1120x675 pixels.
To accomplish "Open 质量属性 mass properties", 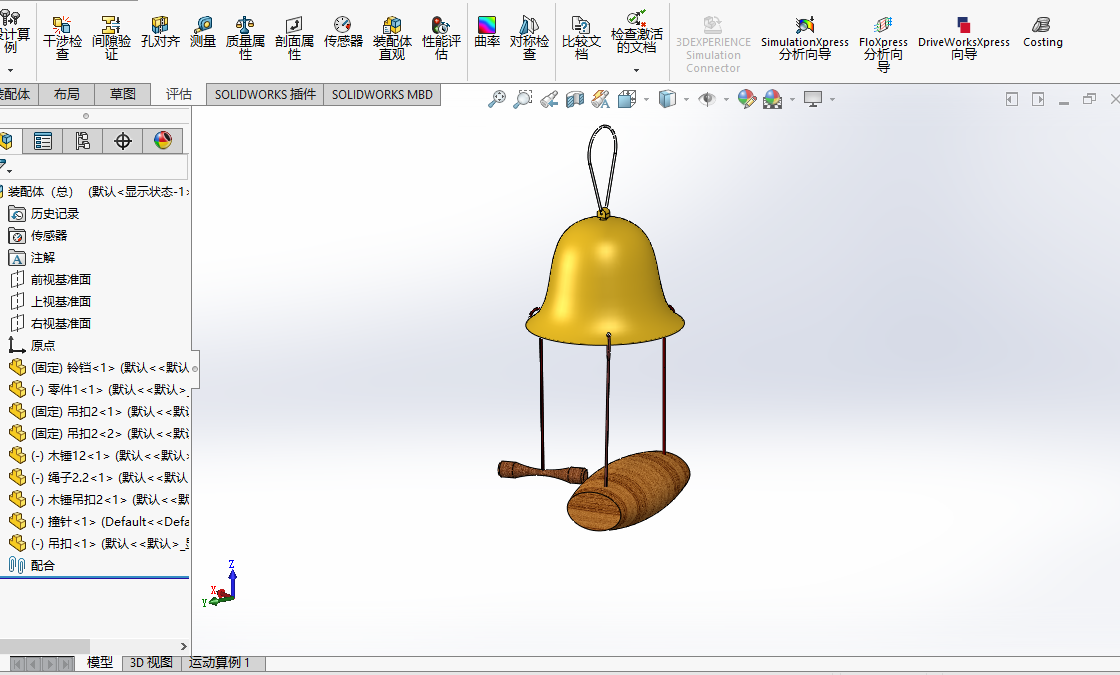I will [x=245, y=39].
